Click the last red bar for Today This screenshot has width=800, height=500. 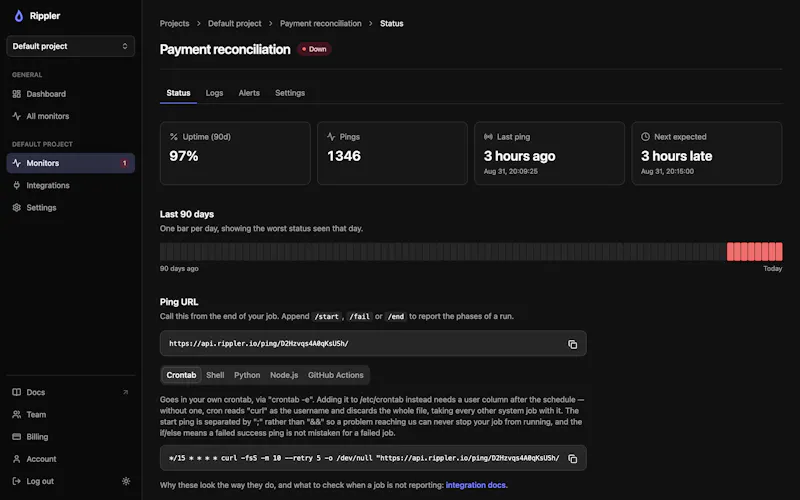779,252
